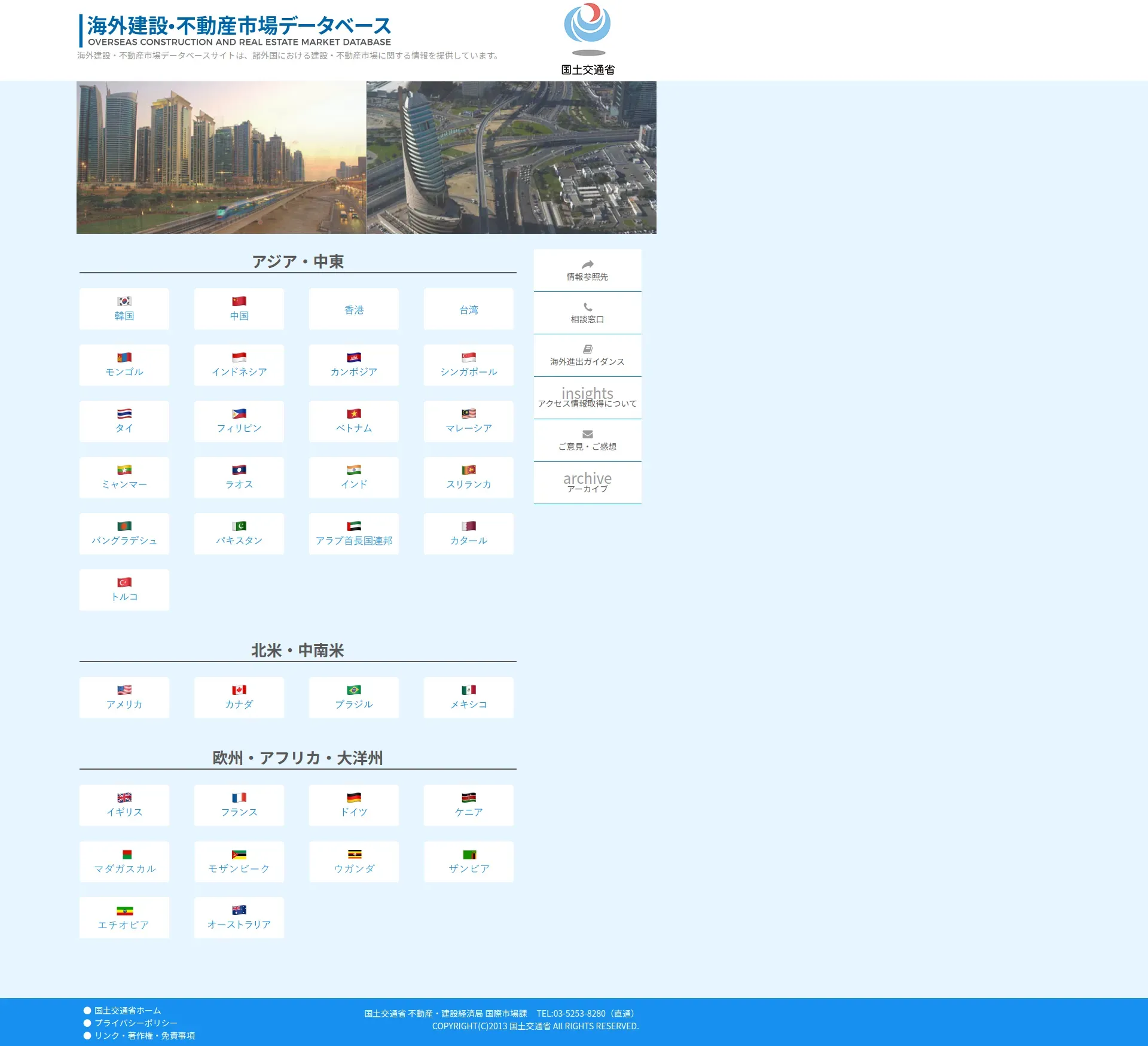The image size is (1148, 1046).
Task: Click the South Korea flag icon
Action: pyautogui.click(x=124, y=301)
